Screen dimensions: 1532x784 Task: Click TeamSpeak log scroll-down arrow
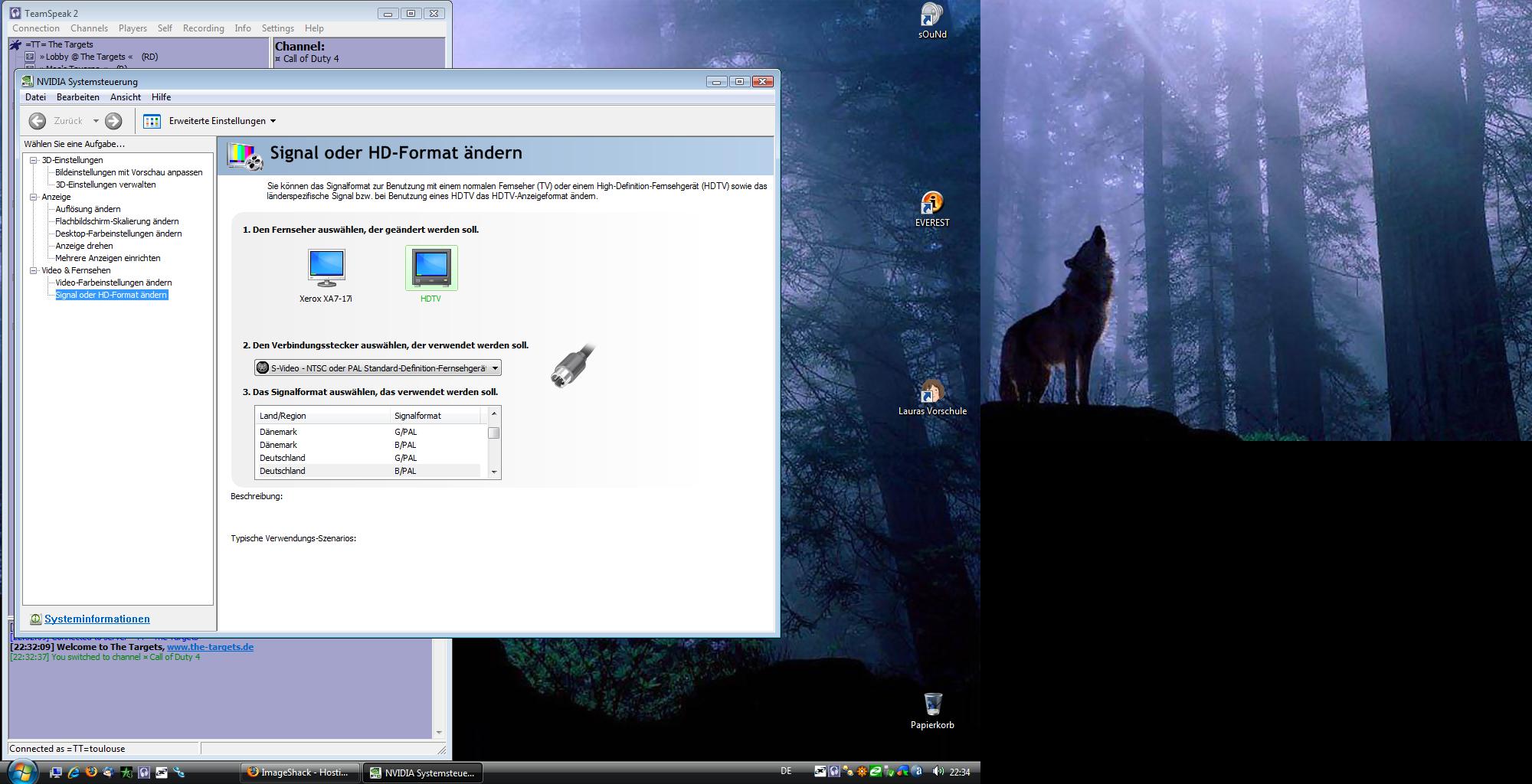[x=439, y=733]
